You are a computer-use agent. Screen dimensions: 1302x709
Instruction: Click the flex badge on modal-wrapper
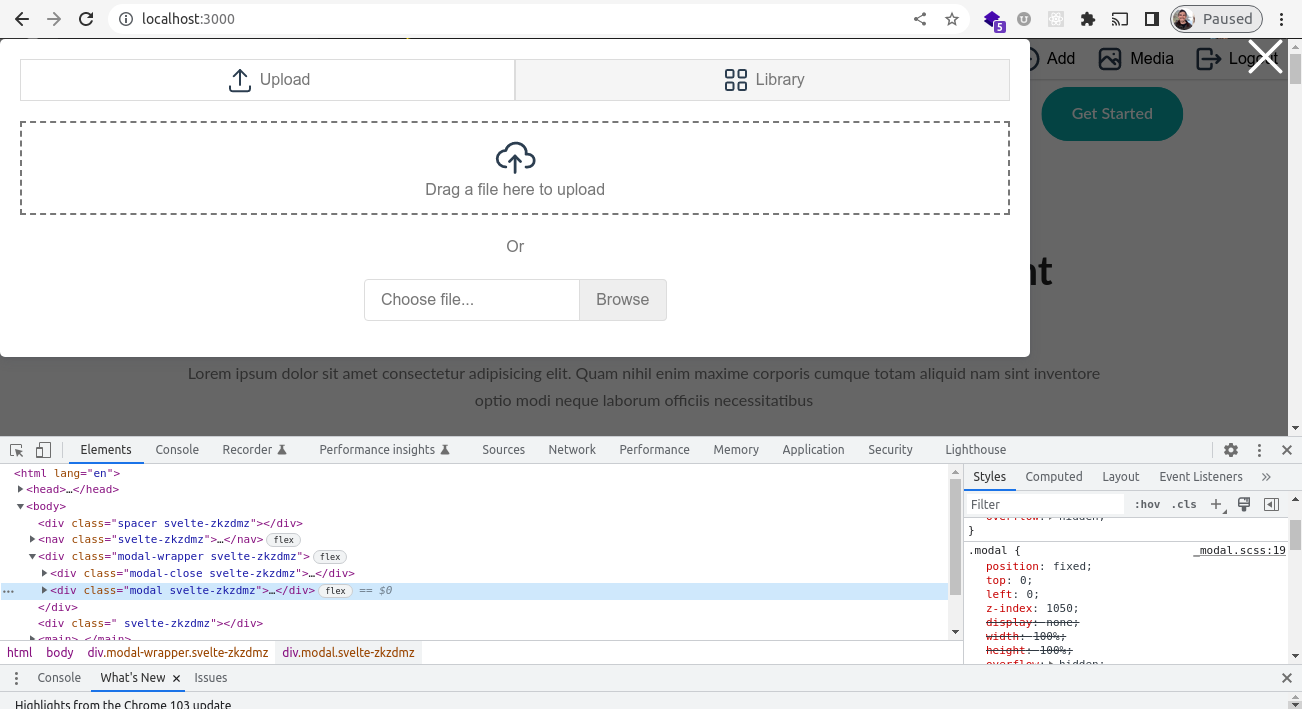click(x=330, y=557)
